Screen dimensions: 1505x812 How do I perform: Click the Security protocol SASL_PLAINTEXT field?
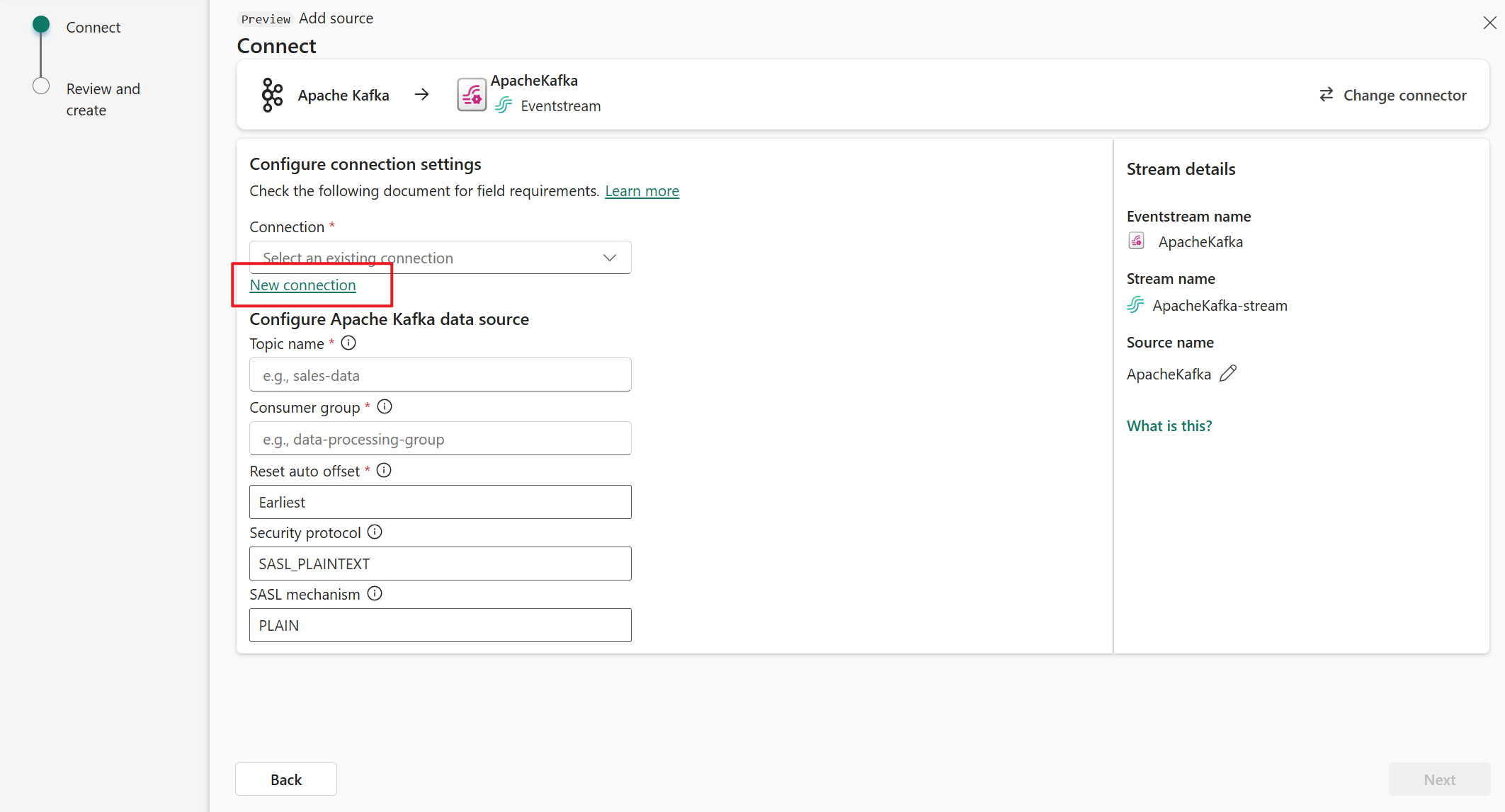(441, 563)
